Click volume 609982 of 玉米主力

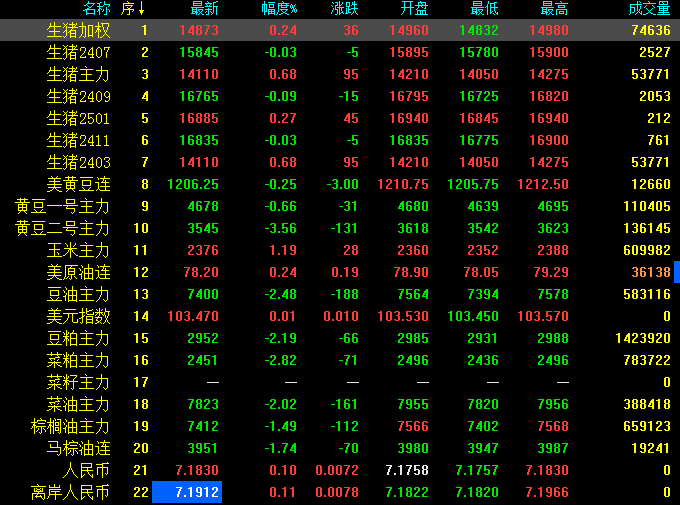[647, 250]
